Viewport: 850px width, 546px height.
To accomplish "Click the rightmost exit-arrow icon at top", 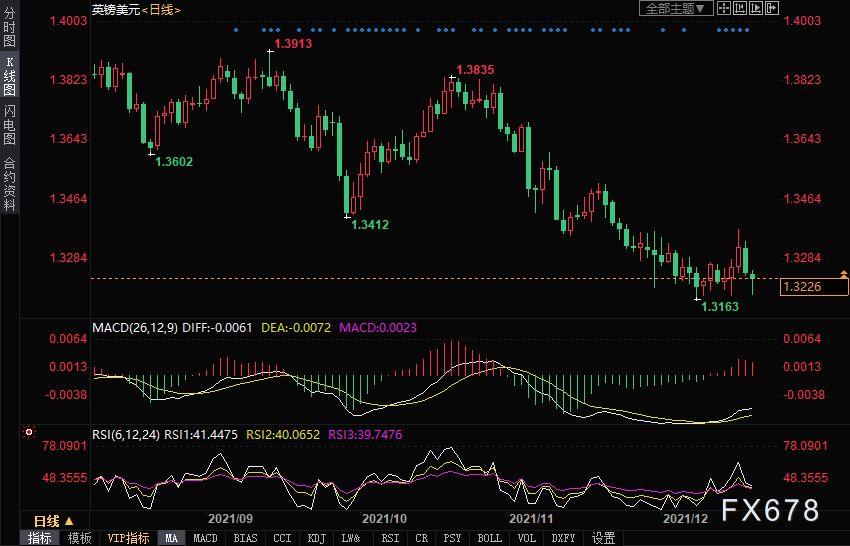I will tap(772, 8).
